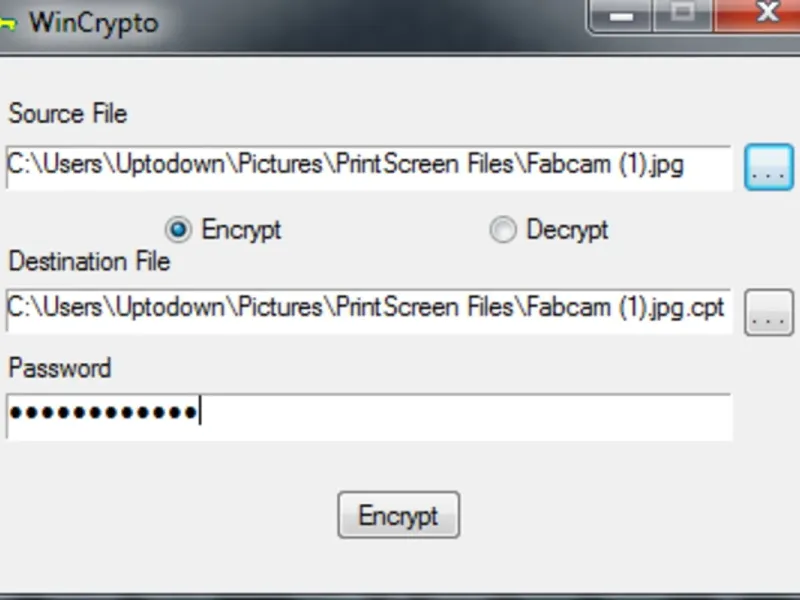Switch to Decrypt mode radio option
The height and width of the screenshot is (600, 800).
tap(503, 231)
